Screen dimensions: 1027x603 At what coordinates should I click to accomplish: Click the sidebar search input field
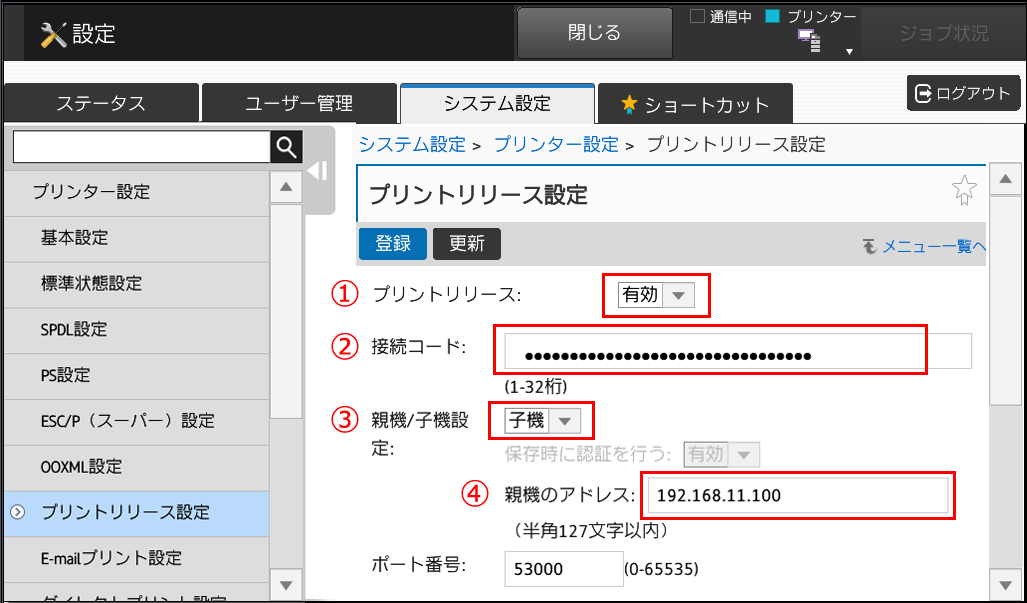pyautogui.click(x=141, y=147)
